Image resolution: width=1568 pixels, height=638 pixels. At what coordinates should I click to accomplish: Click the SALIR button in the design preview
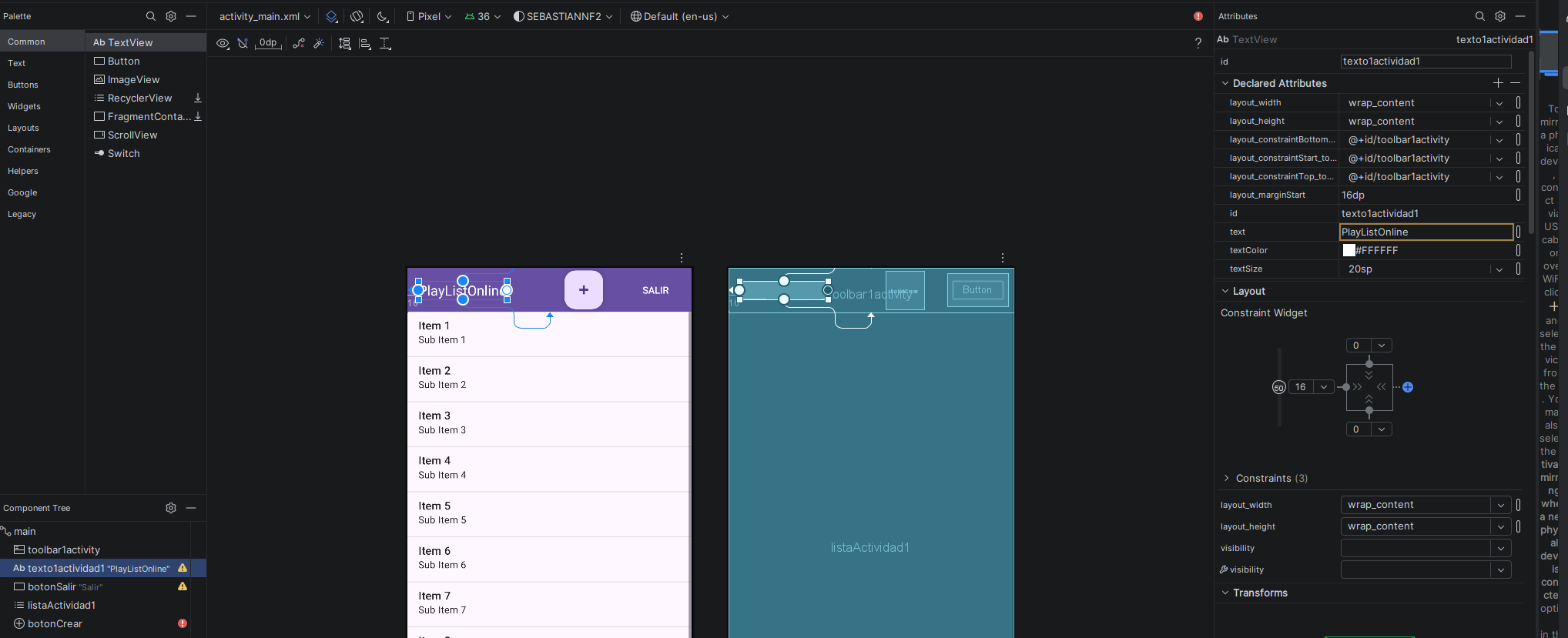pyautogui.click(x=655, y=290)
